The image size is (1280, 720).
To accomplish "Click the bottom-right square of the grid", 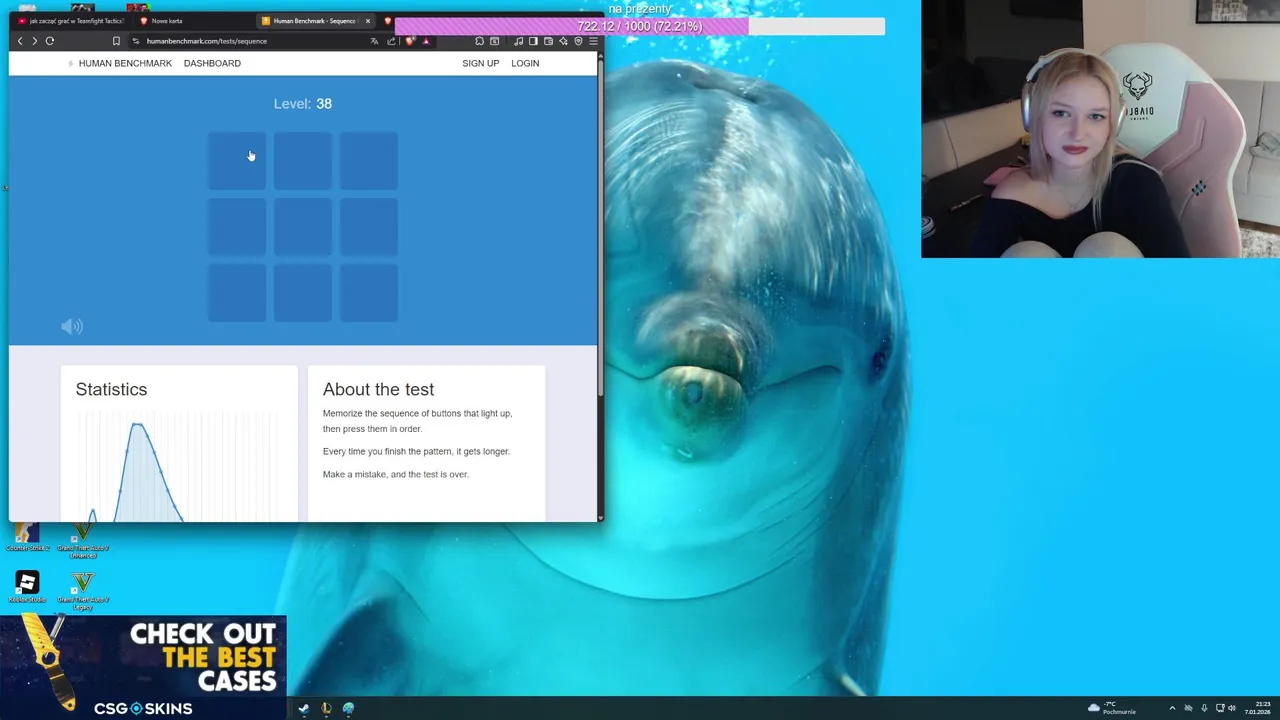I will coord(369,292).
